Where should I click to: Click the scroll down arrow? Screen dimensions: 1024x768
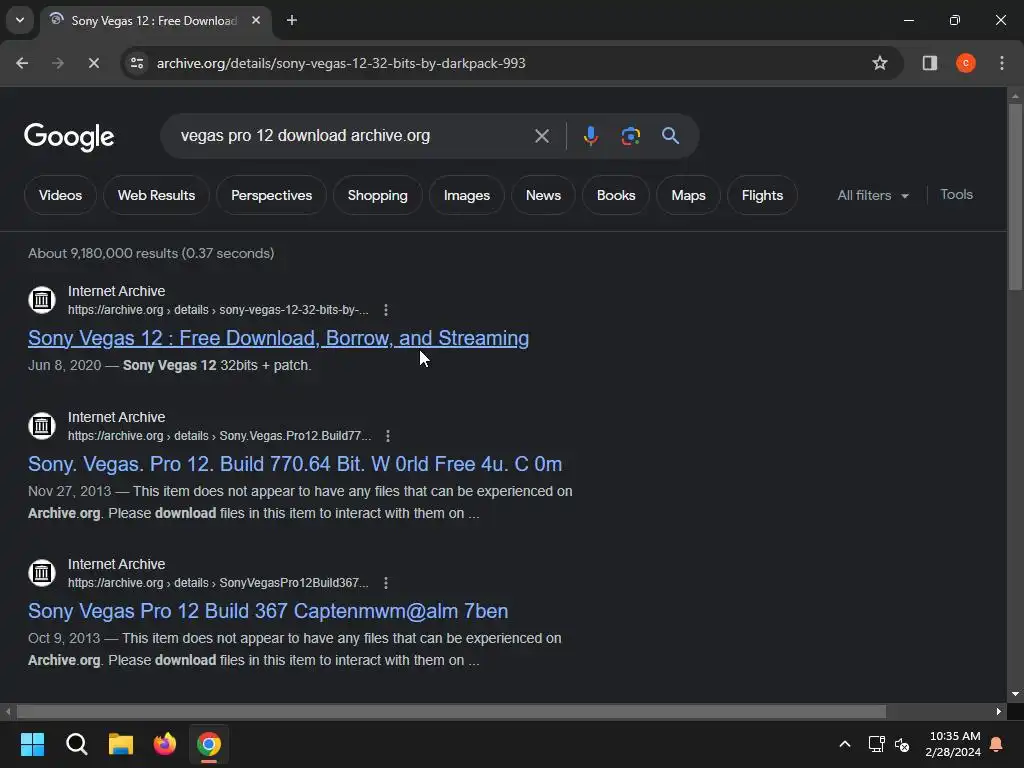tap(1015, 694)
